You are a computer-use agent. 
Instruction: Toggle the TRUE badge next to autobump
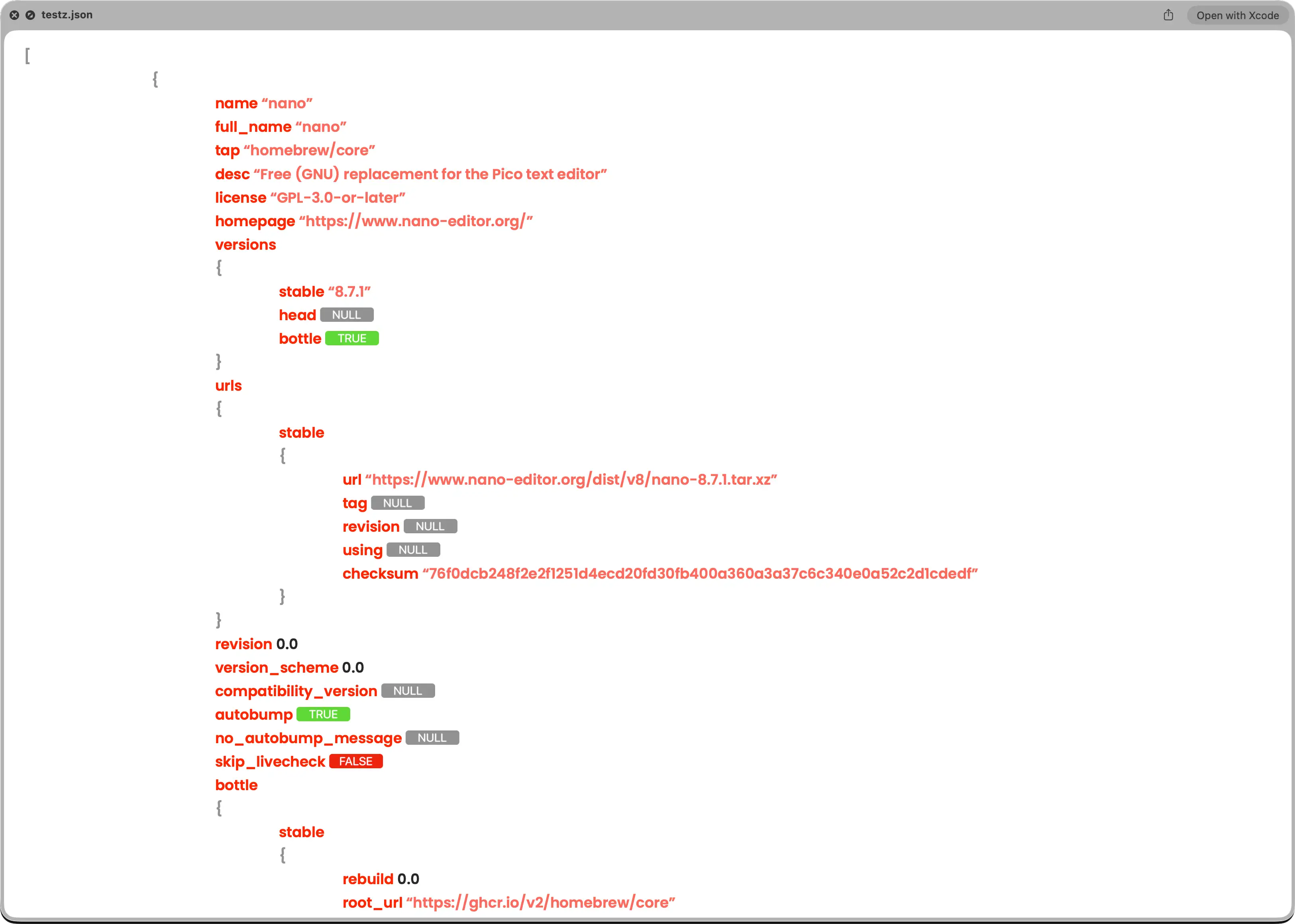[x=323, y=714]
